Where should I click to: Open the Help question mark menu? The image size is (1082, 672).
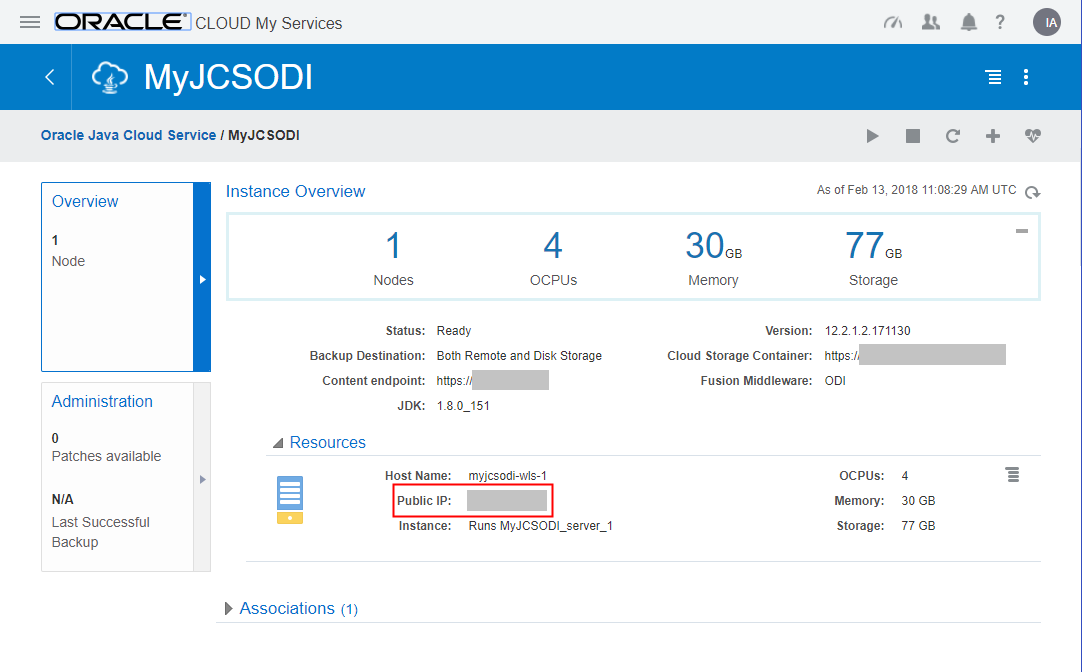click(1000, 21)
